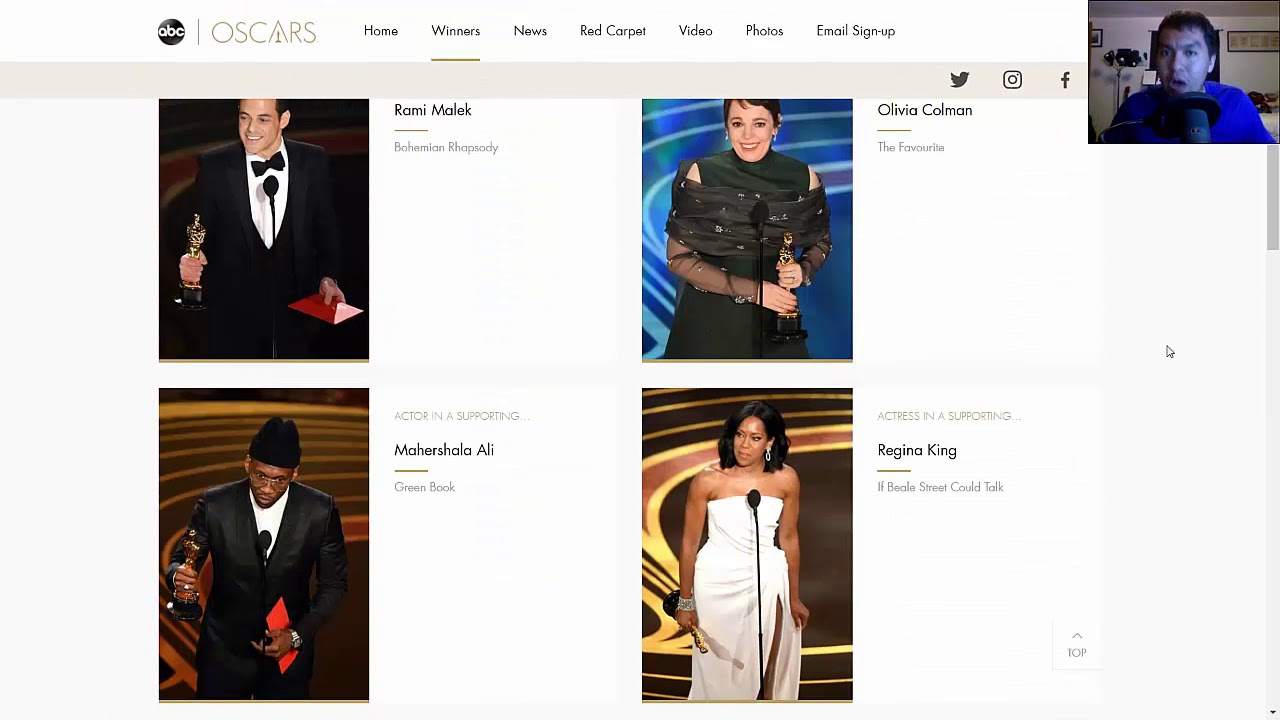Select the Green Book film title
Screen dimensions: 1280x720
(424, 487)
